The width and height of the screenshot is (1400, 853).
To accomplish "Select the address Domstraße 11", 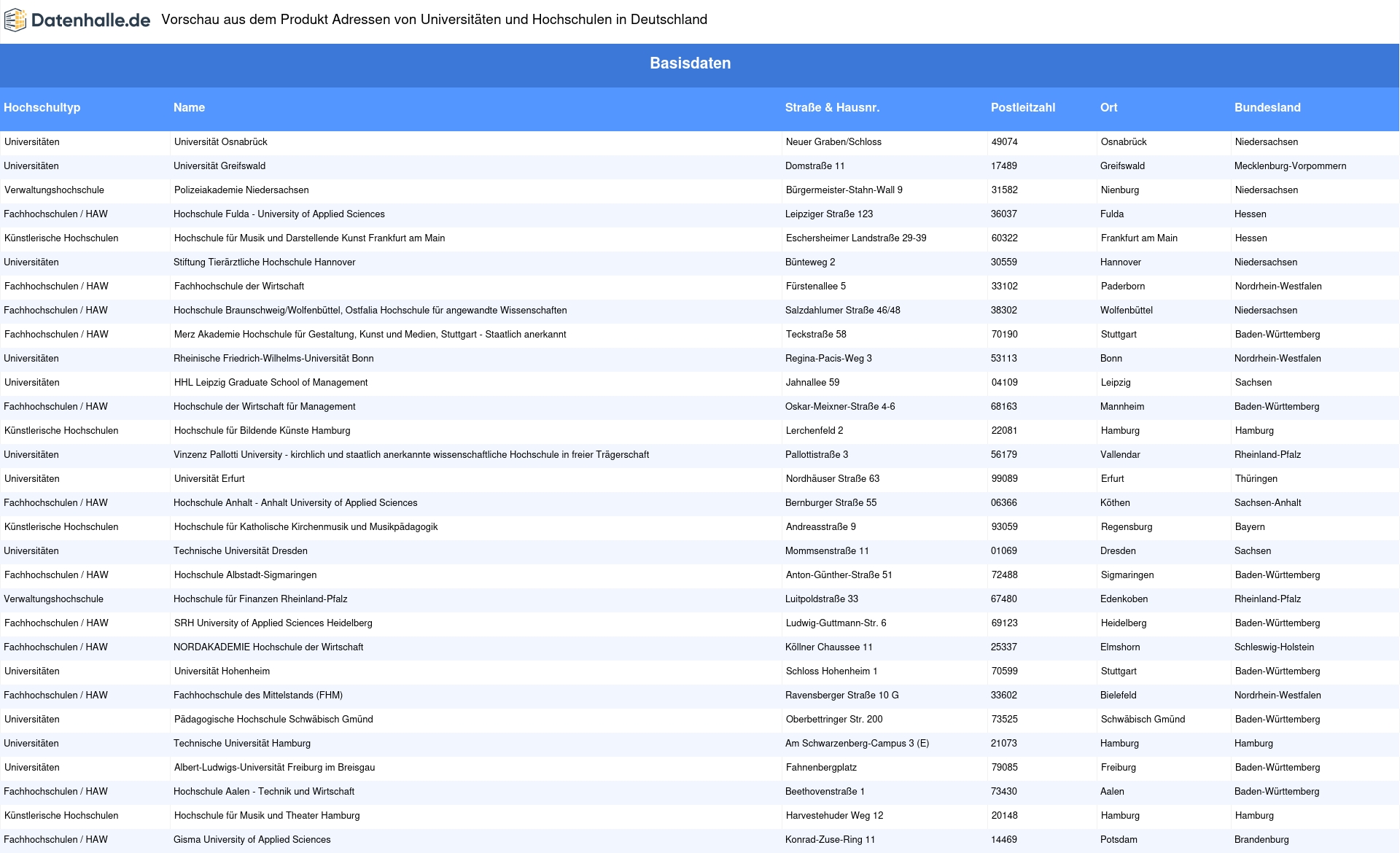I will click(815, 165).
